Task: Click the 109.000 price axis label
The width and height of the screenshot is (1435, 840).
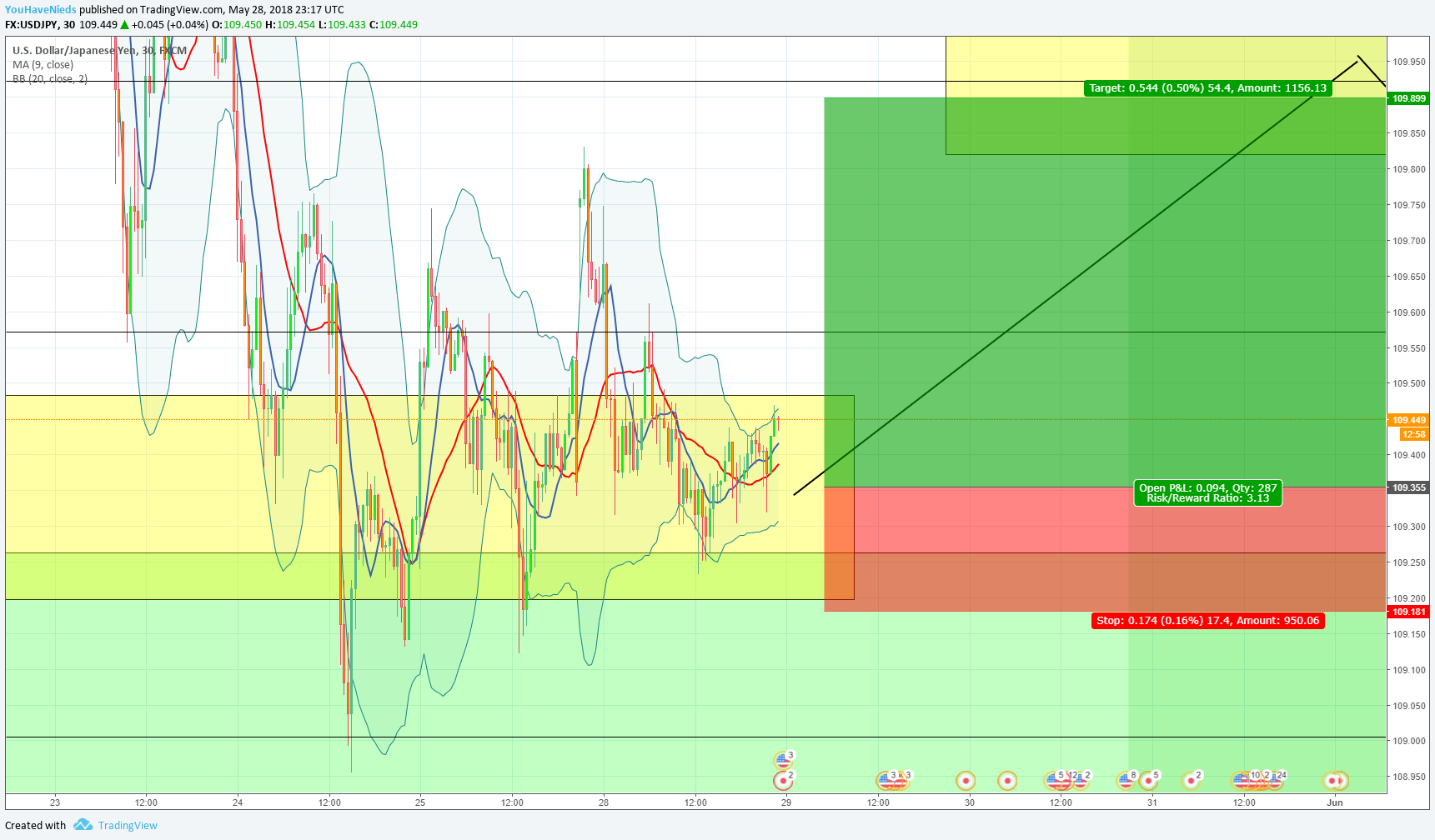Action: tap(1408, 741)
